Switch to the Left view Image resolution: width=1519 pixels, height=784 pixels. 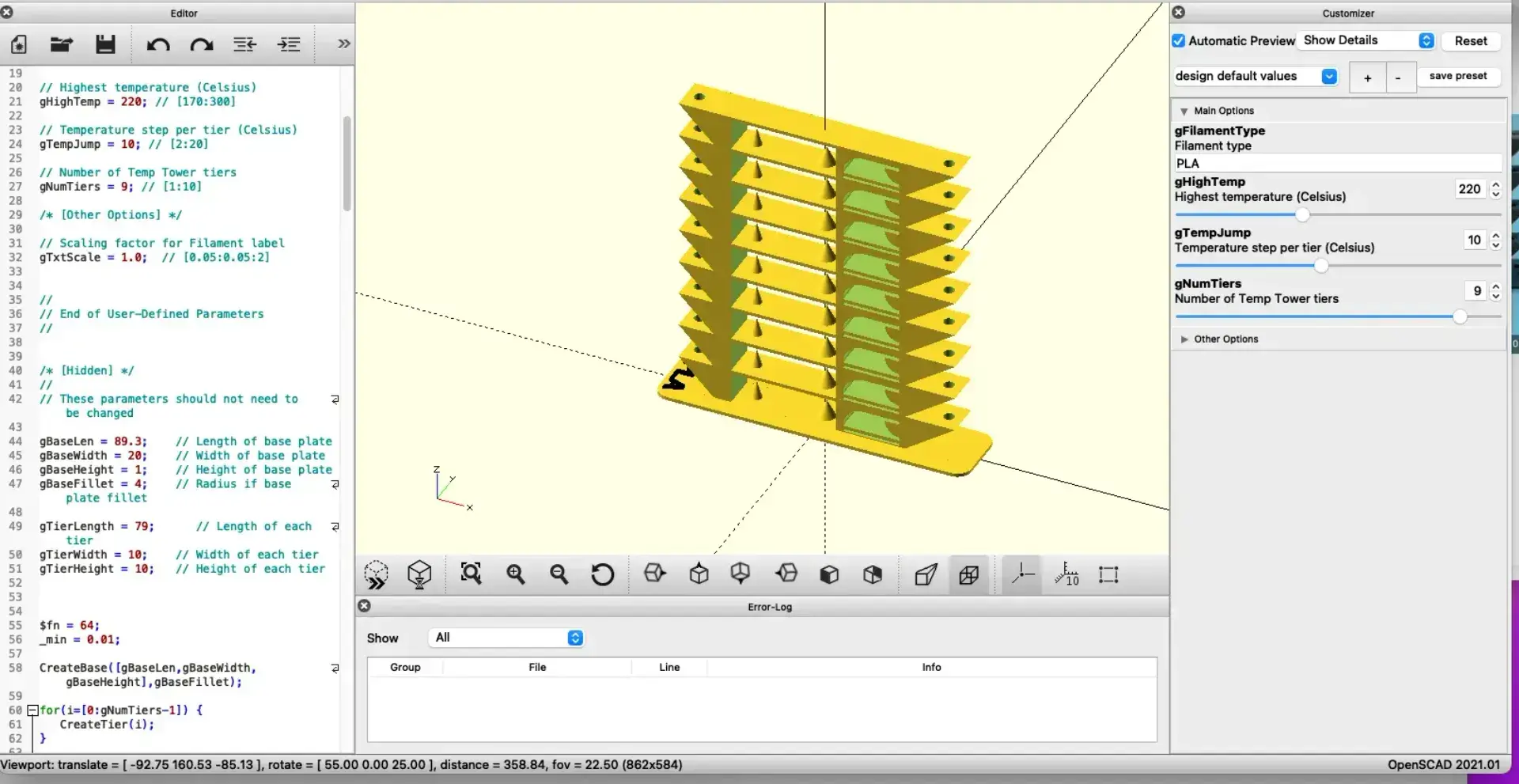coord(786,574)
